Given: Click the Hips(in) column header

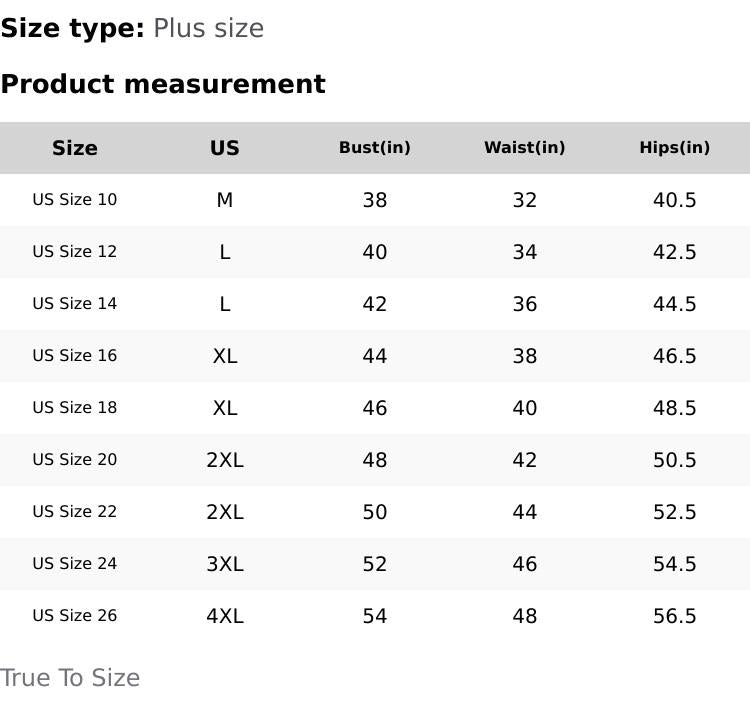Looking at the screenshot, I should pyautogui.click(x=675, y=148).
